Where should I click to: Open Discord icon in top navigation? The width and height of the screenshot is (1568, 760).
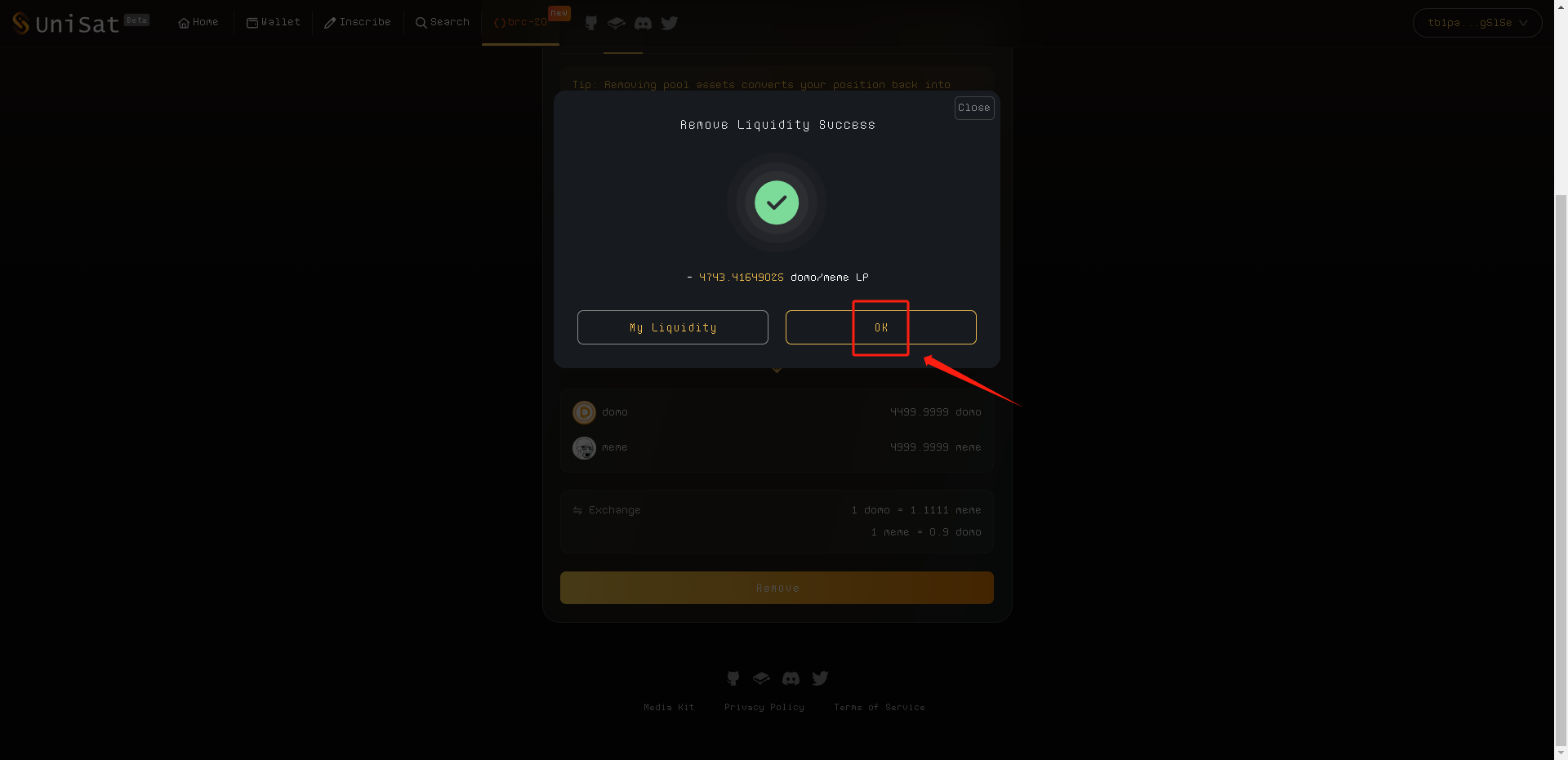(x=644, y=23)
